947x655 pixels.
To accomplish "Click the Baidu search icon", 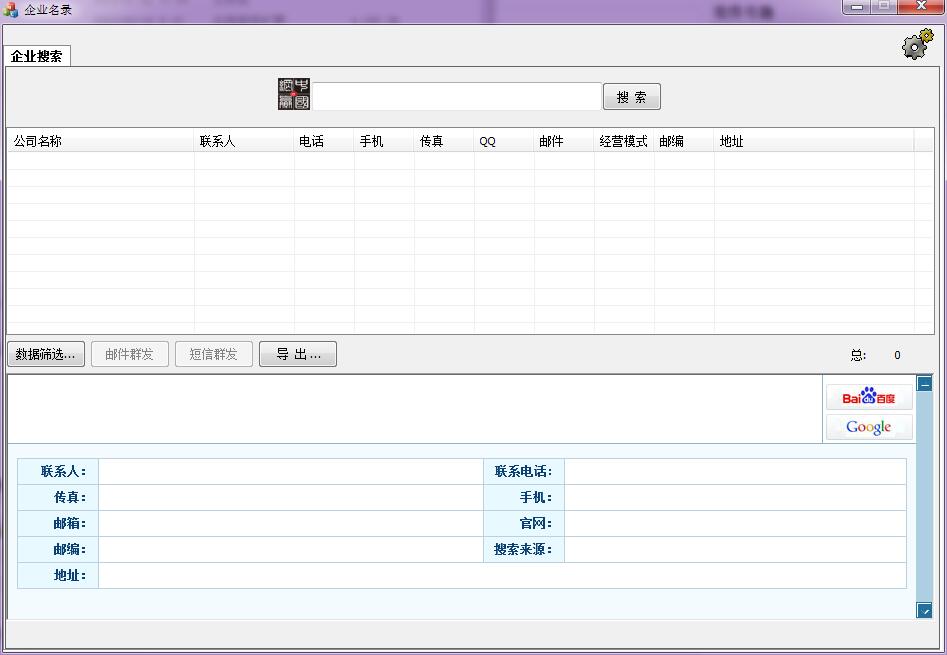I will click(868, 398).
